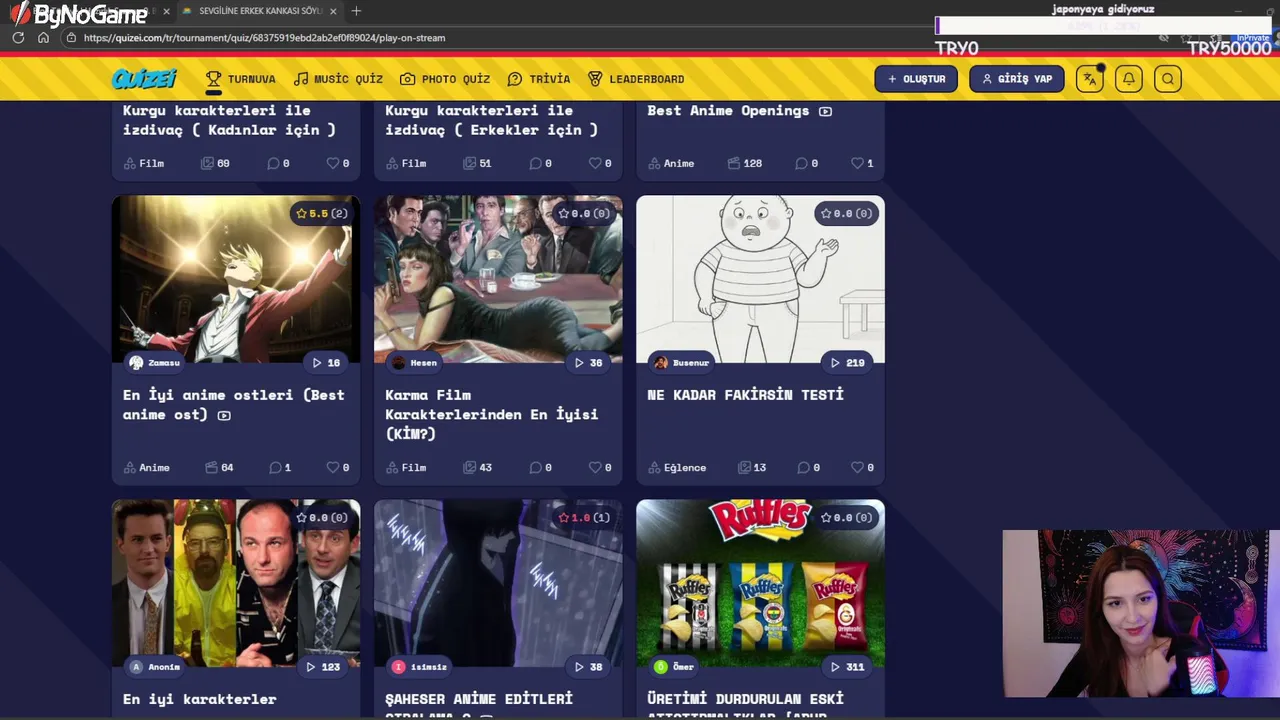Image resolution: width=1280 pixels, height=720 pixels.
Task: Like the Best Anime Openings quiz
Action: click(861, 163)
